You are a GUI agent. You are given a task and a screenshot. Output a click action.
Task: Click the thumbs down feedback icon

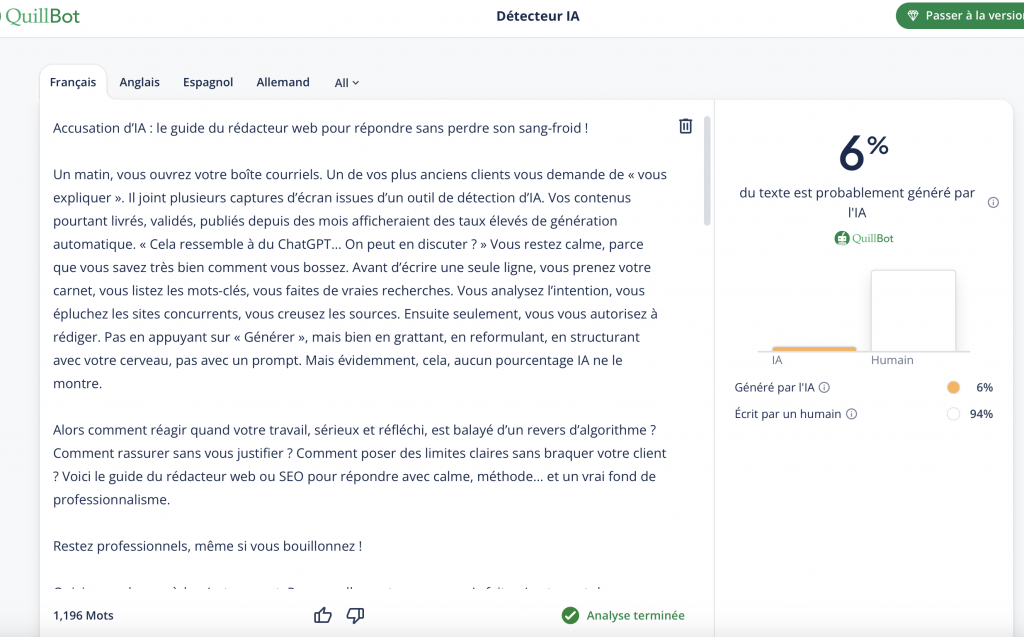click(355, 615)
